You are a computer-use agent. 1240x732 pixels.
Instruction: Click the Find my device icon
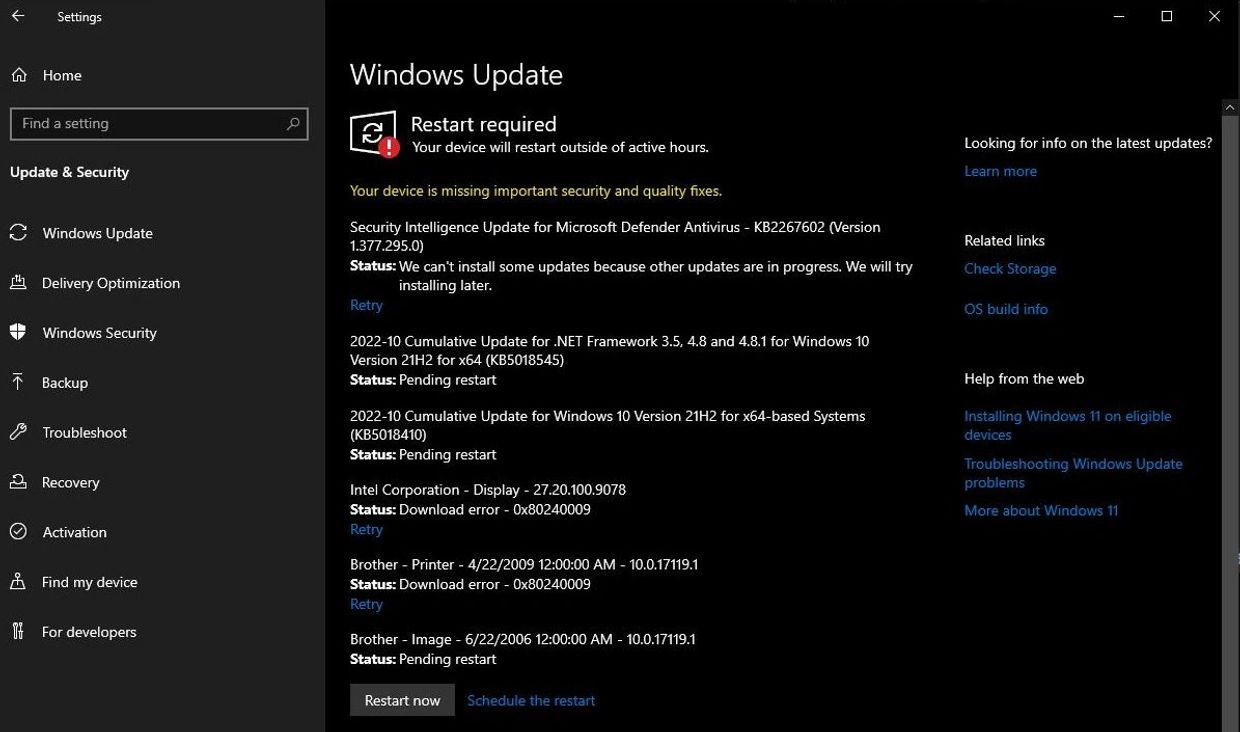(x=18, y=582)
